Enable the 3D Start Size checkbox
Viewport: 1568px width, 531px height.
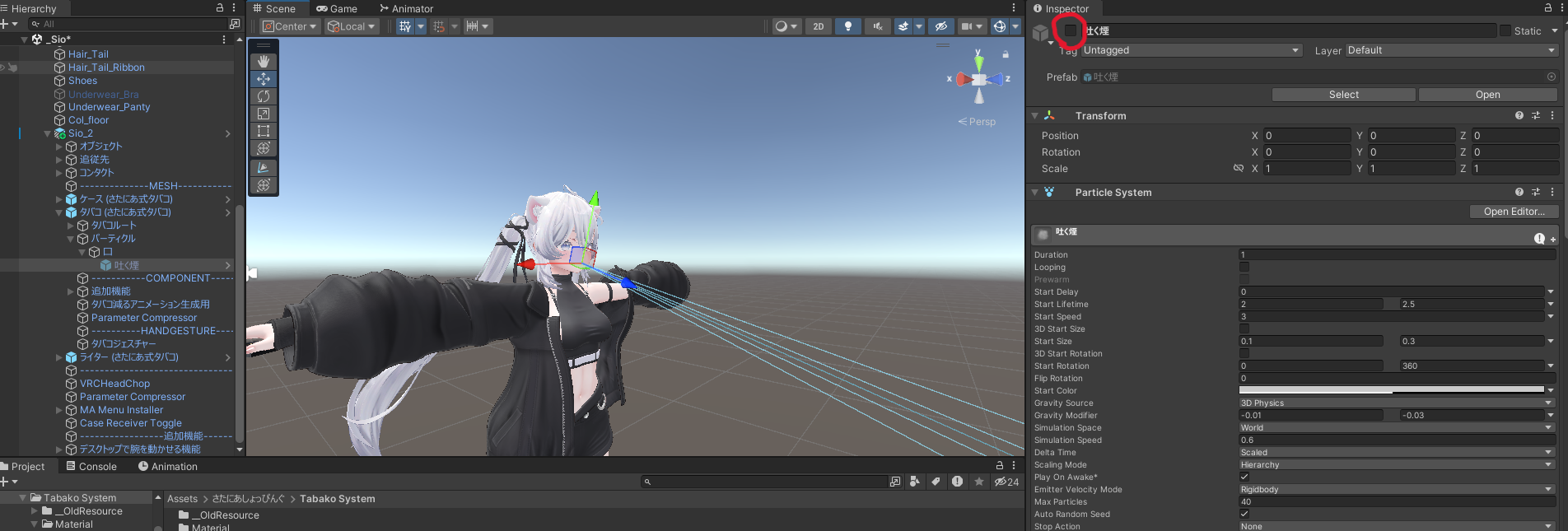(1244, 328)
